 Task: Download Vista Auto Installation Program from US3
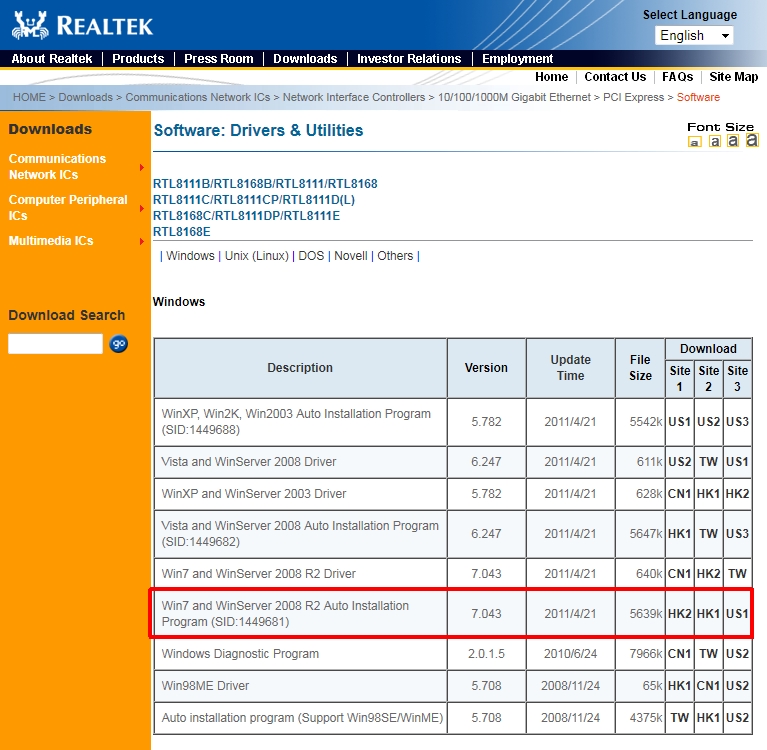tap(737, 534)
